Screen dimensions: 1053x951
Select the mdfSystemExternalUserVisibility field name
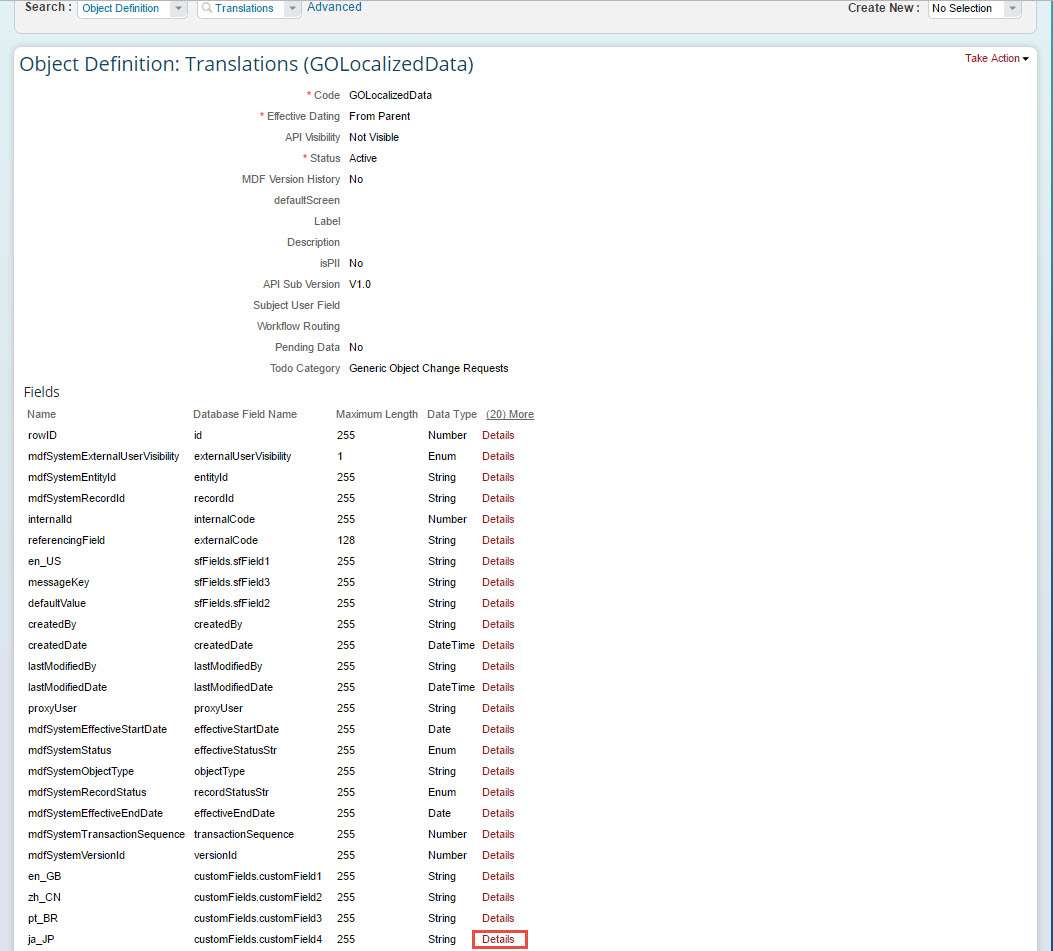pos(103,456)
